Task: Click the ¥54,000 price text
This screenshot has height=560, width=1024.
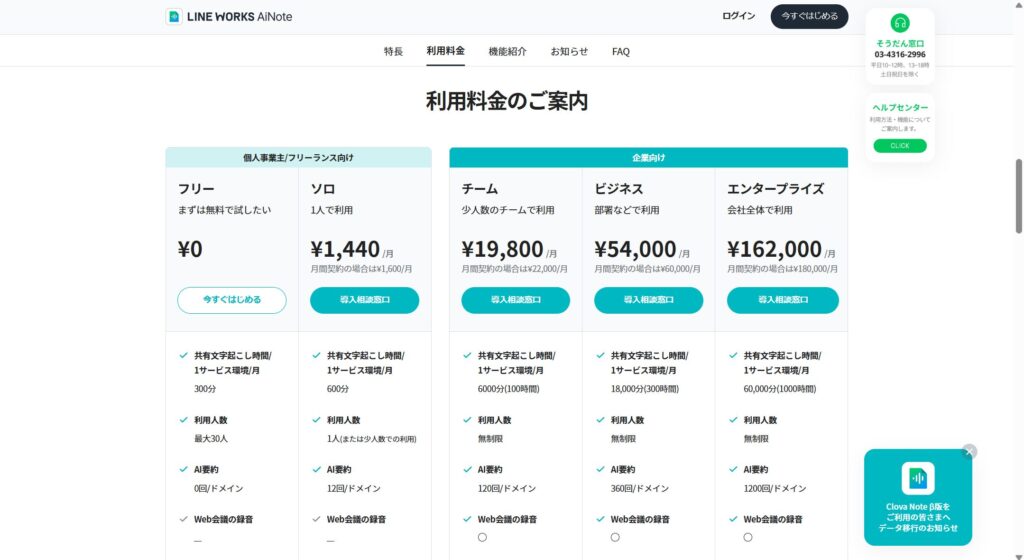Action: click(635, 249)
